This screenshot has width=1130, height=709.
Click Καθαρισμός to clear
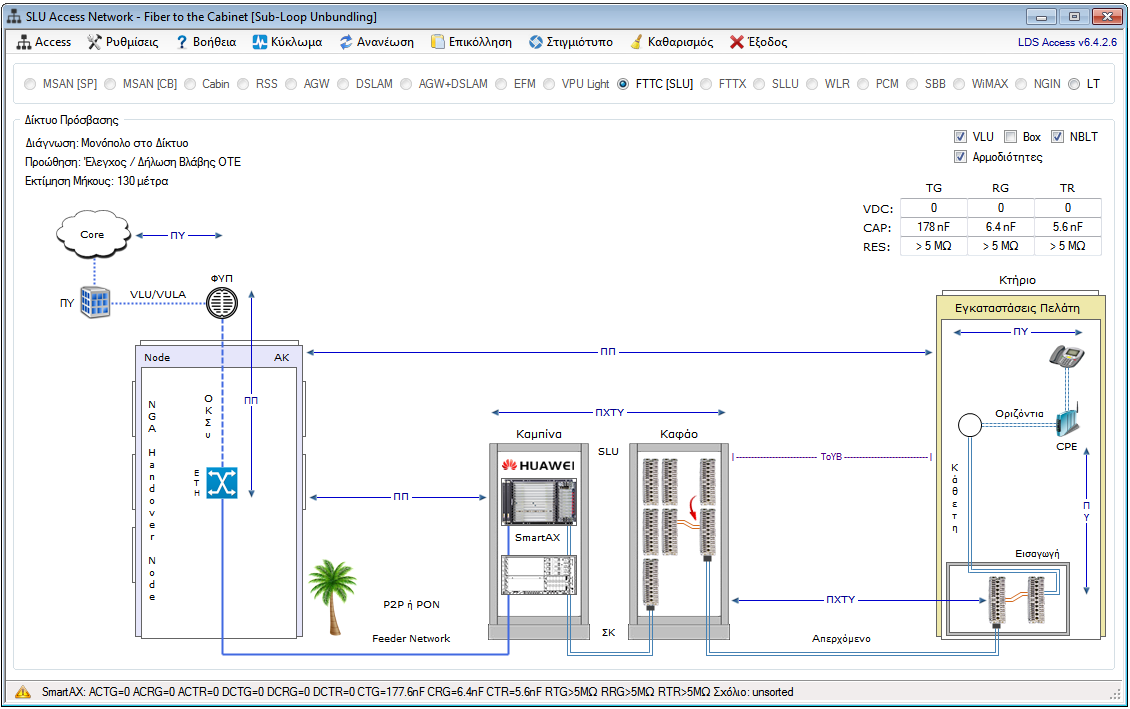coord(671,42)
